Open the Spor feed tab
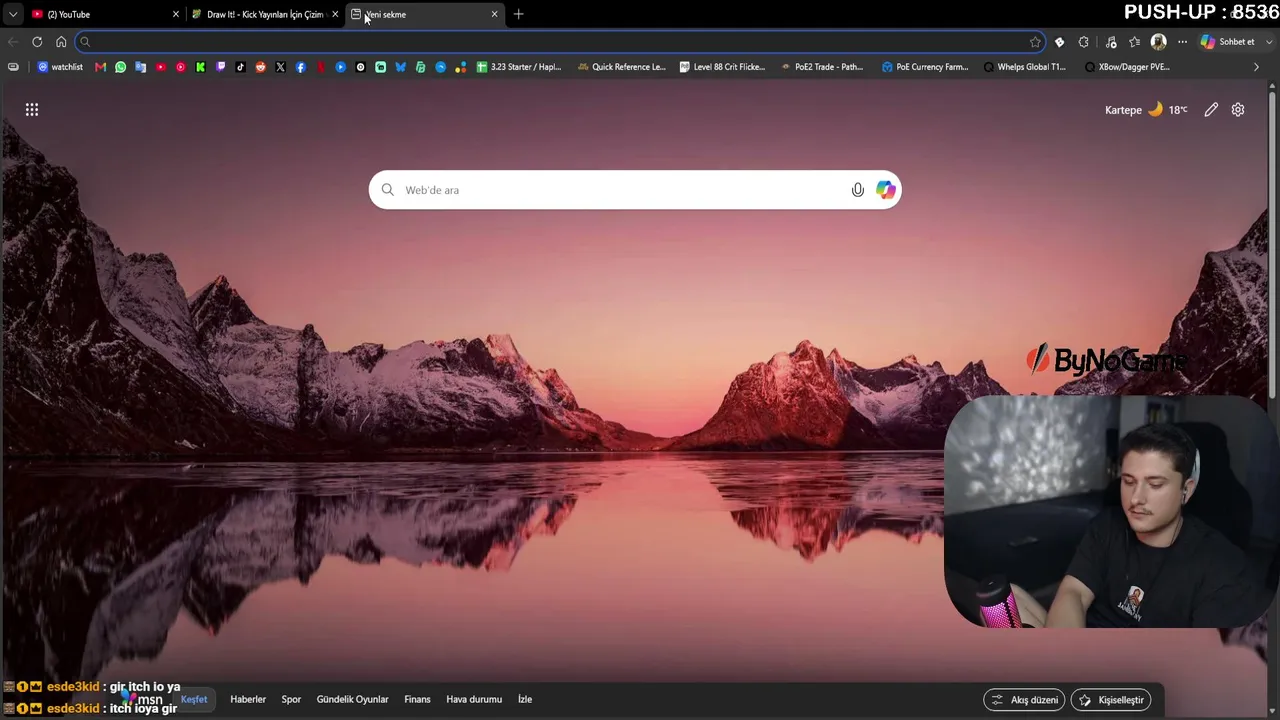 coord(291,700)
